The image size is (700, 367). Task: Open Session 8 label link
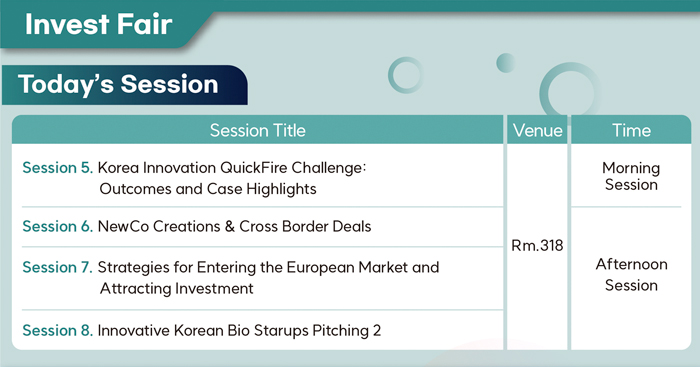(x=58, y=331)
